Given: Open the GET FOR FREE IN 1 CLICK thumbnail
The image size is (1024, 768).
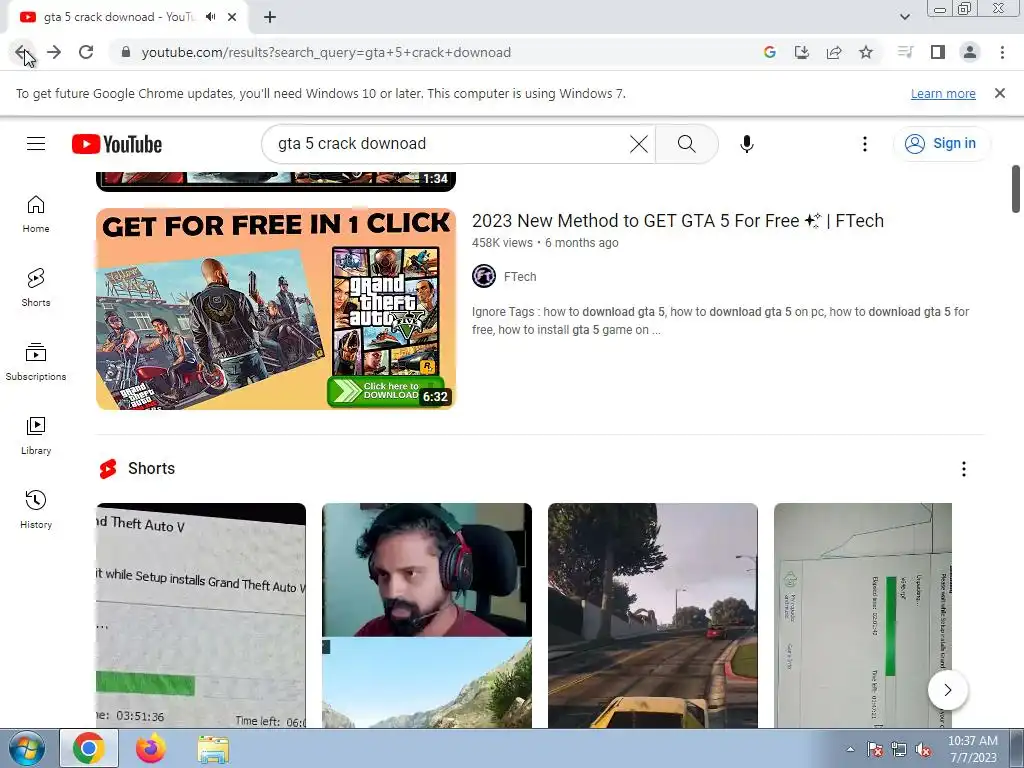Looking at the screenshot, I should tap(276, 309).
